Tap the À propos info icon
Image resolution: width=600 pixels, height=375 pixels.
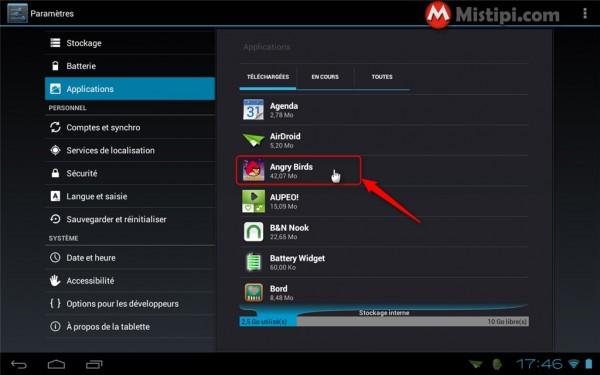[55, 326]
